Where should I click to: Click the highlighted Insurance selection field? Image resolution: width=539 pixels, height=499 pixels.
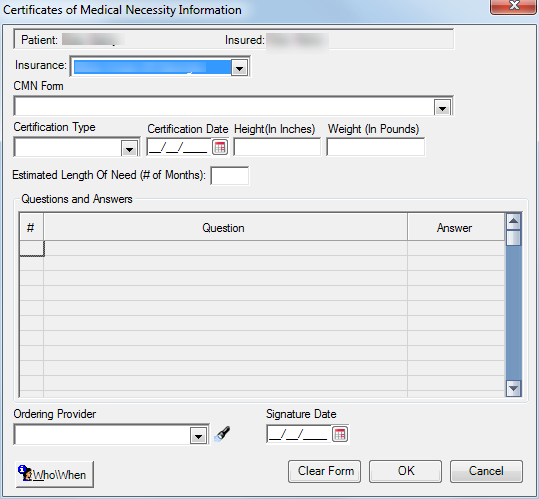152,67
